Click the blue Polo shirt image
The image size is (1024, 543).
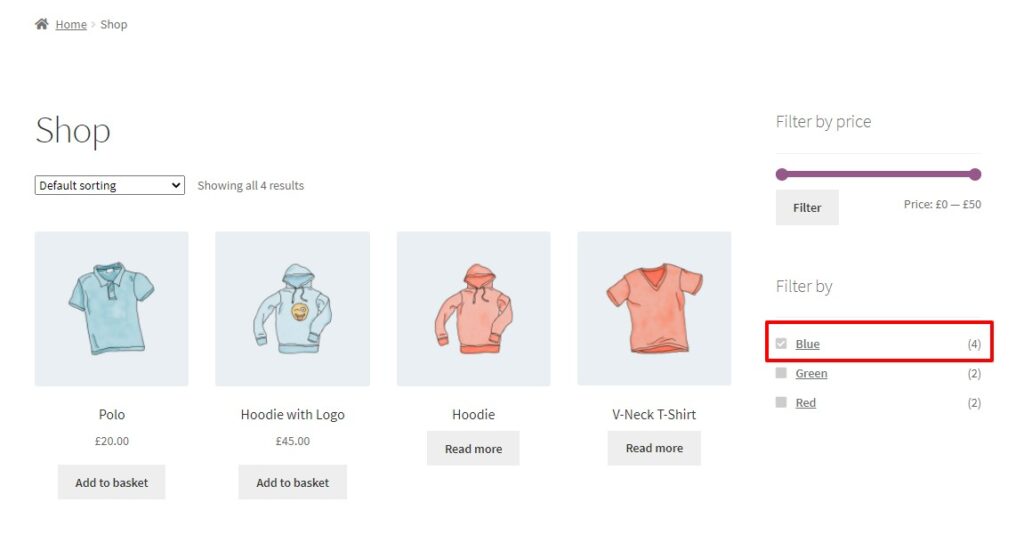tap(111, 308)
